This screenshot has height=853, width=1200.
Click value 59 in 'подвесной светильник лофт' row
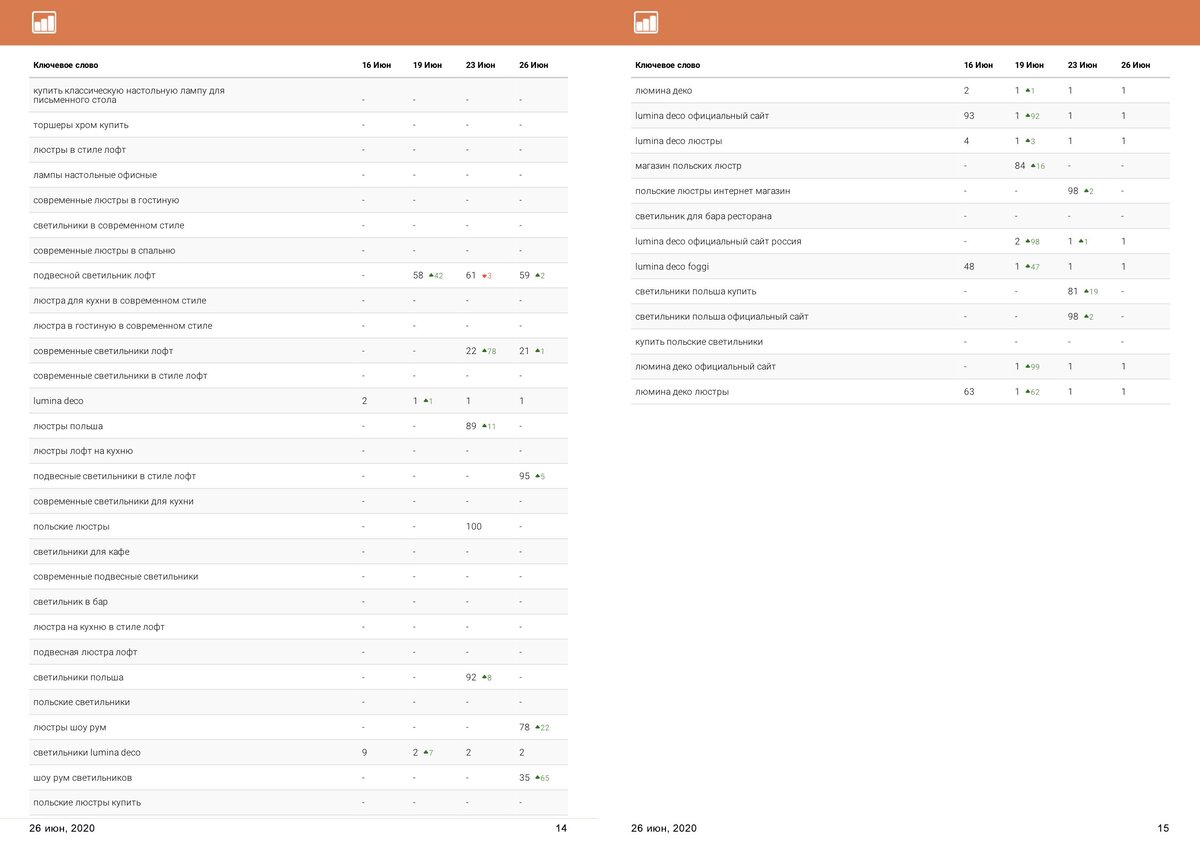(x=524, y=275)
